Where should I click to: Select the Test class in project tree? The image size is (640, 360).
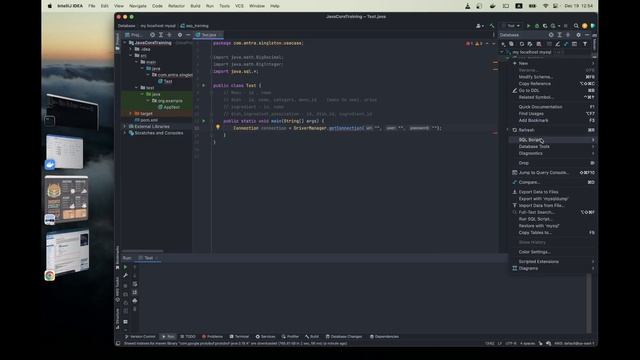165,82
